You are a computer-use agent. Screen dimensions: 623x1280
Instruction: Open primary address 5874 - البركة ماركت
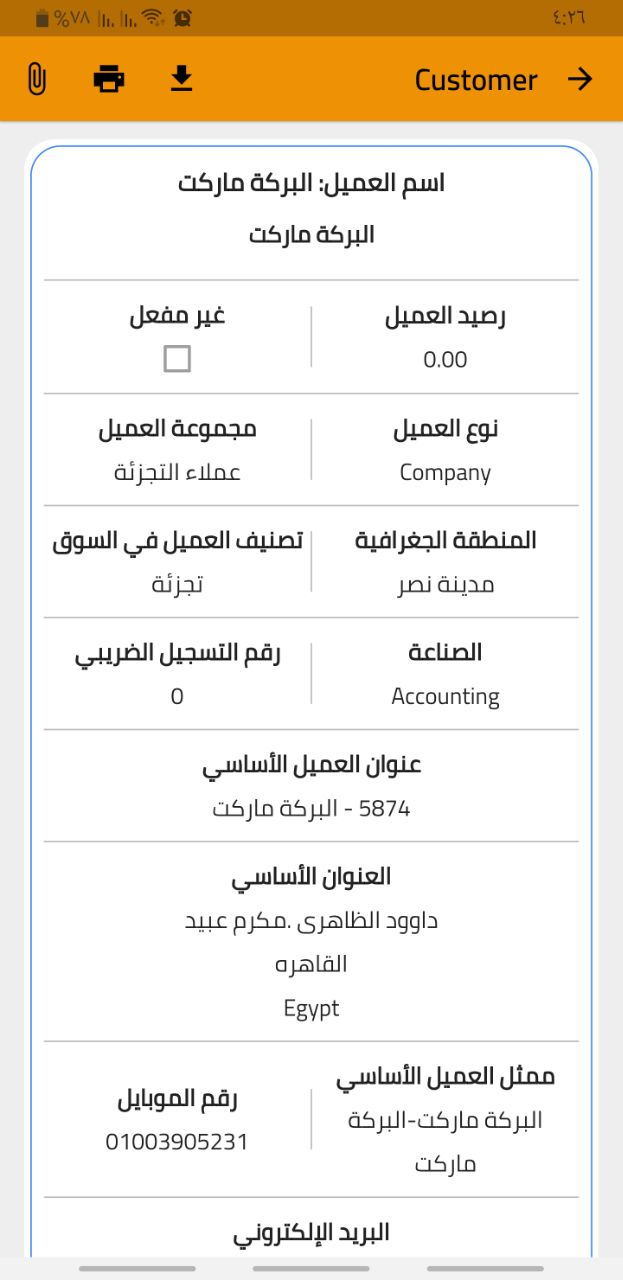[311, 808]
